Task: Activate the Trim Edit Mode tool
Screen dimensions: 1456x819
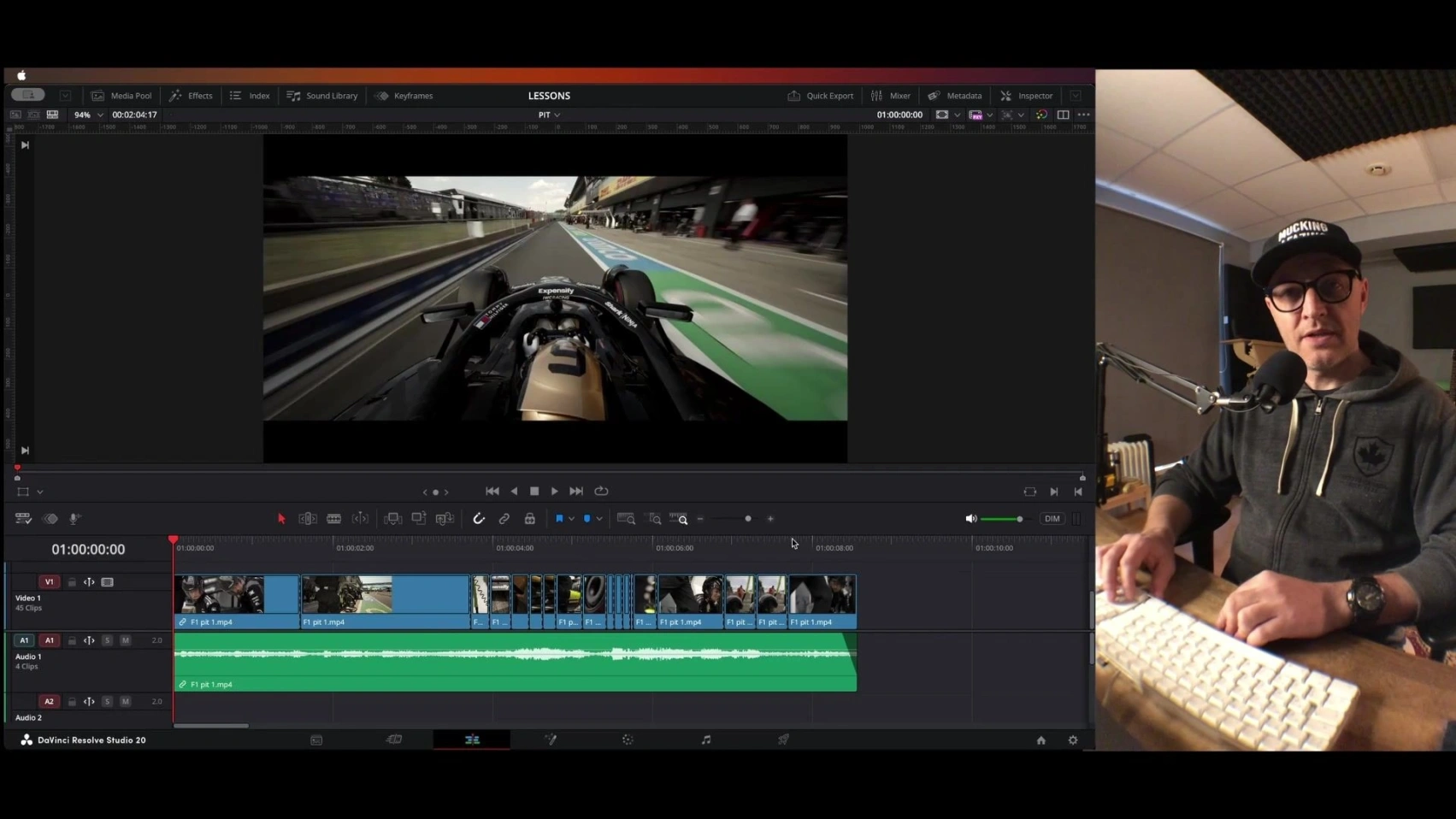Action: tap(308, 519)
